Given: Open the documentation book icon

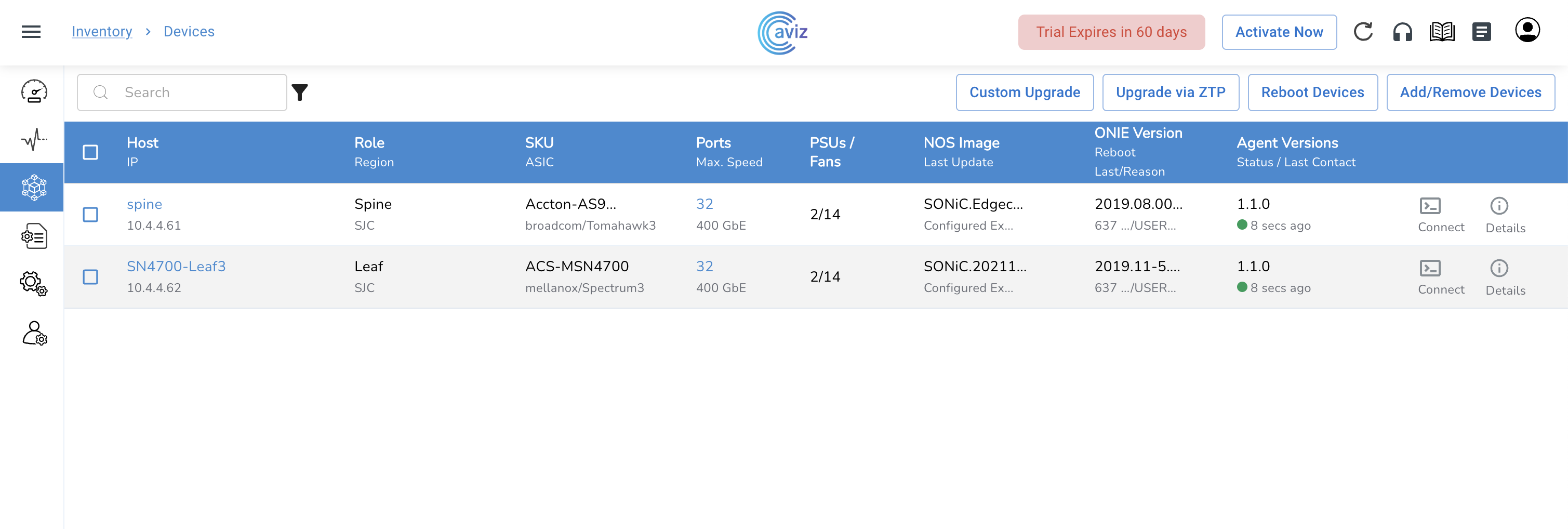Looking at the screenshot, I should coord(1442,32).
